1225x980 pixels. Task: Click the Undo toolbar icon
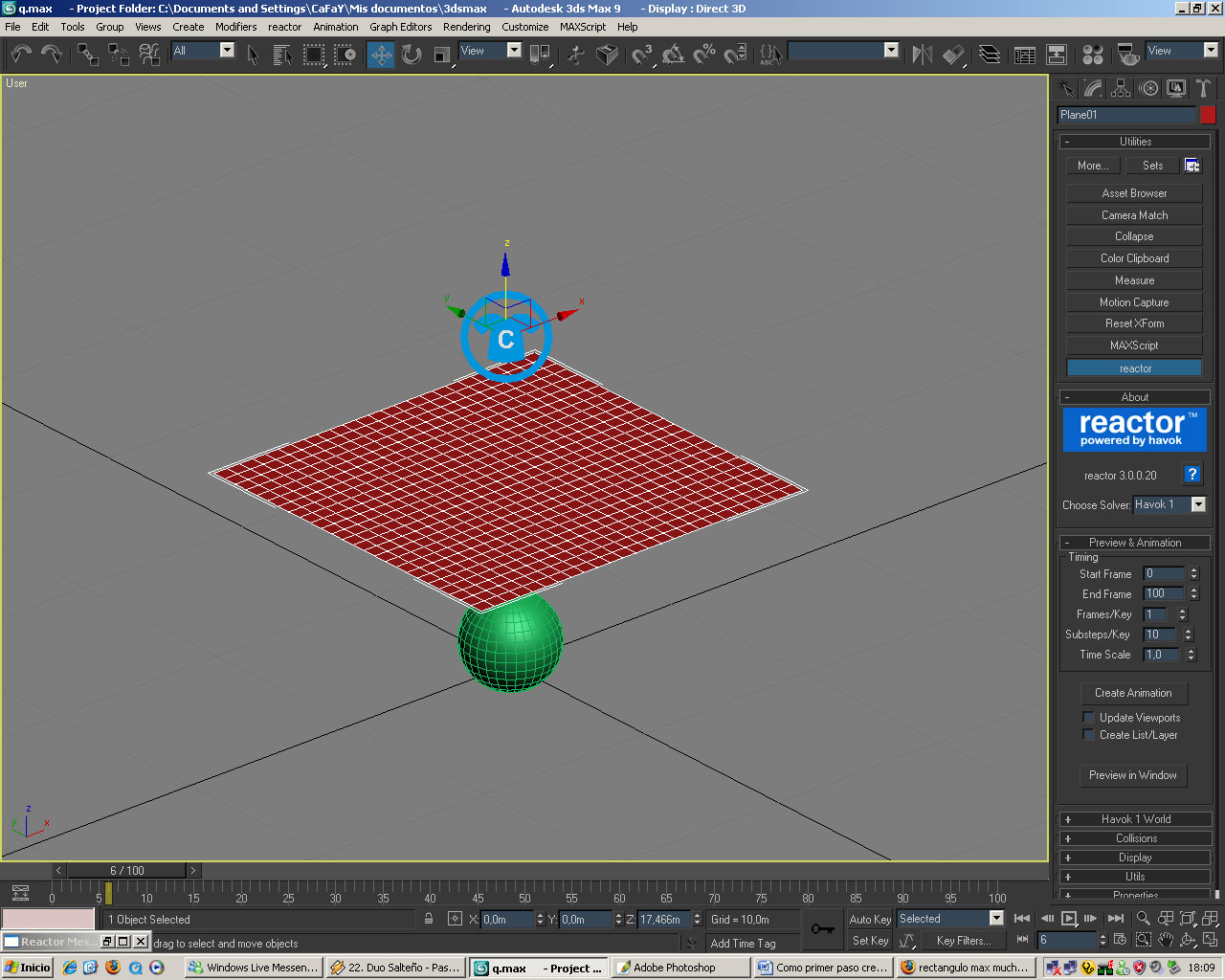click(x=21, y=55)
